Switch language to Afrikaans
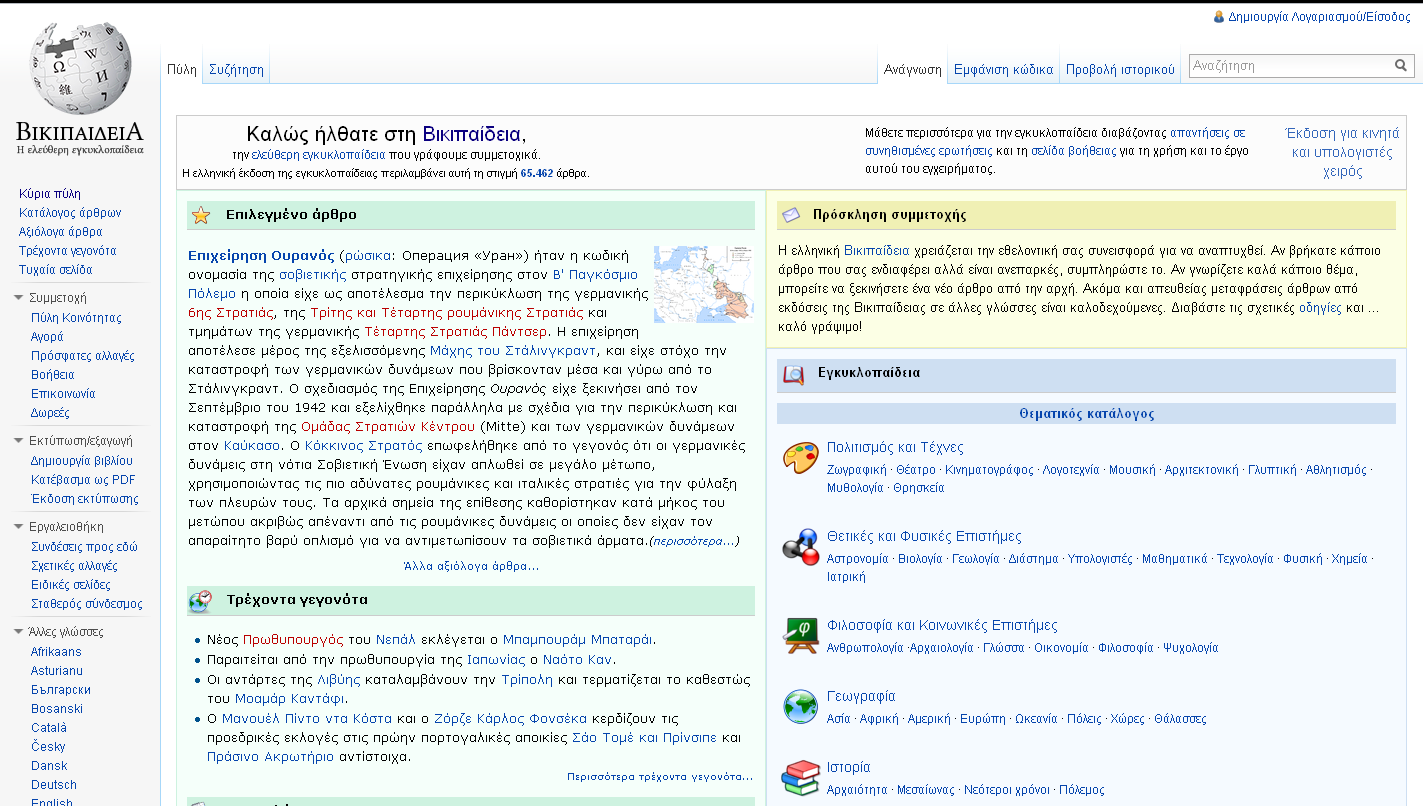Screen dimensions: 1423x806 pos(56,652)
